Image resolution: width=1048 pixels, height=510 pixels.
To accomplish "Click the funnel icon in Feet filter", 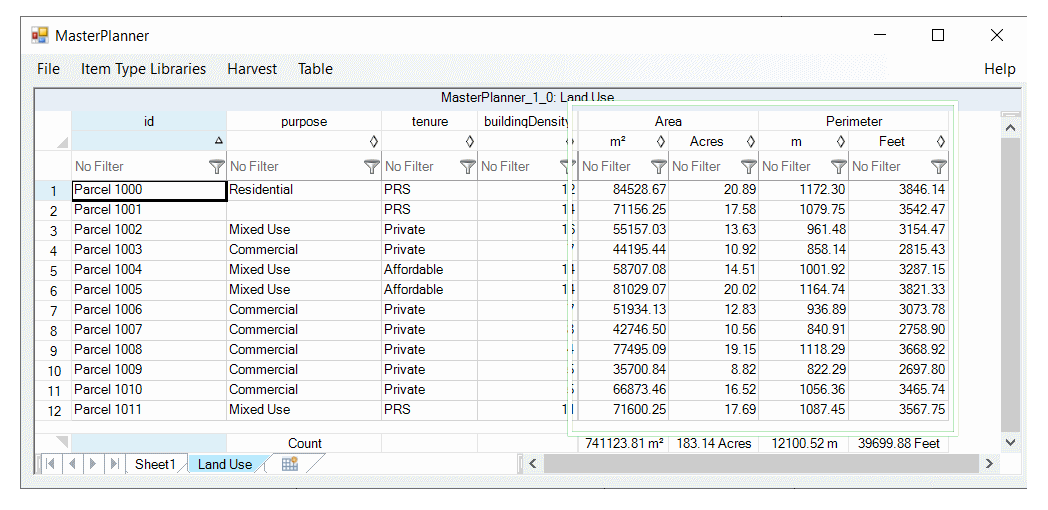I will pos(939,166).
